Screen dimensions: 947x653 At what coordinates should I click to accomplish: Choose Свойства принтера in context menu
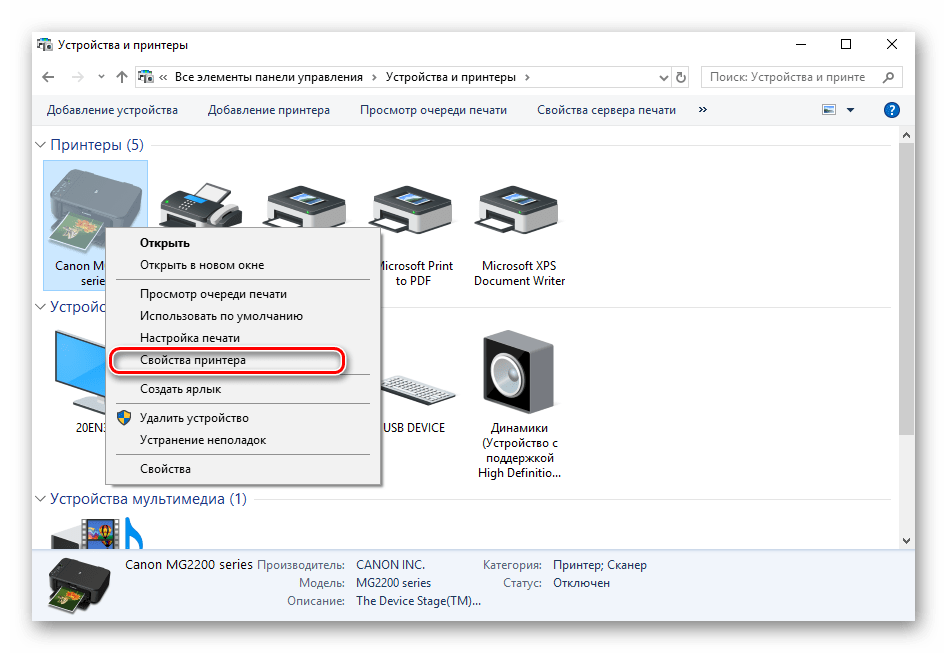tap(193, 360)
